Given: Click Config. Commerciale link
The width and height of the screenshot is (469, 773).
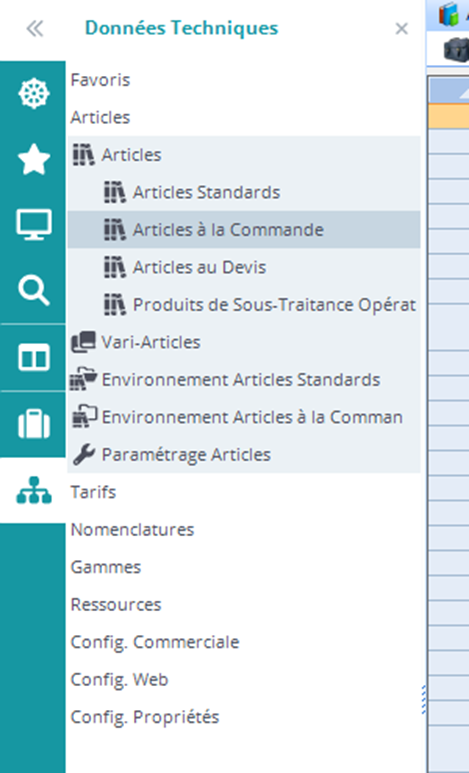Looking at the screenshot, I should pyautogui.click(x=155, y=642).
